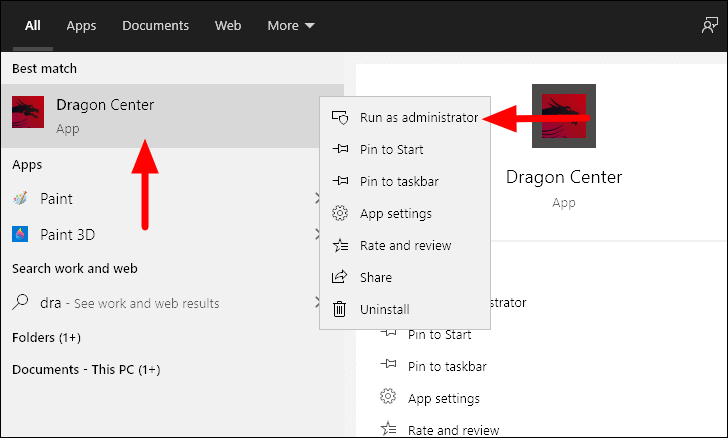Click the preview pane Pin to taskbar pin icon
Image resolution: width=728 pixels, height=438 pixels.
tap(389, 364)
